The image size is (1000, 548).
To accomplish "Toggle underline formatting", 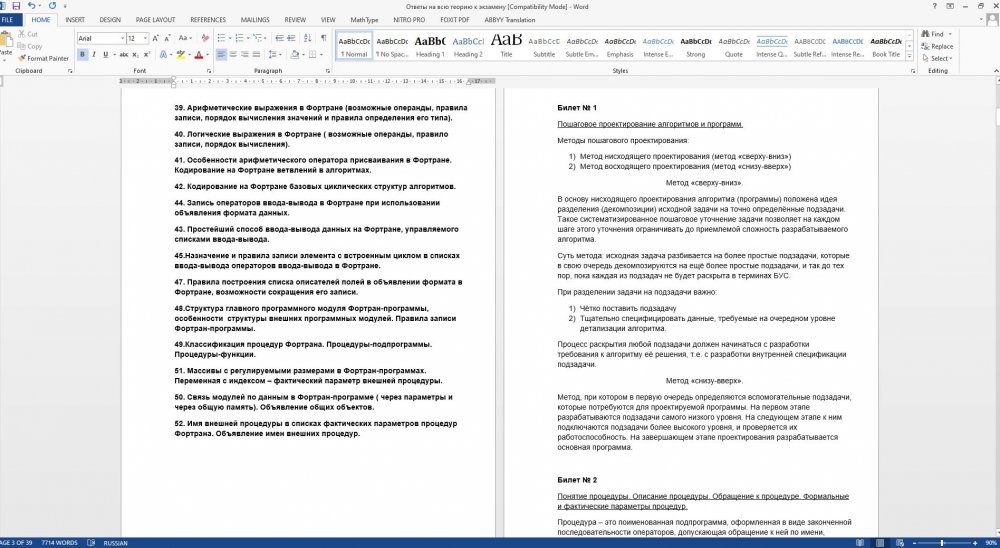I will (x=107, y=54).
